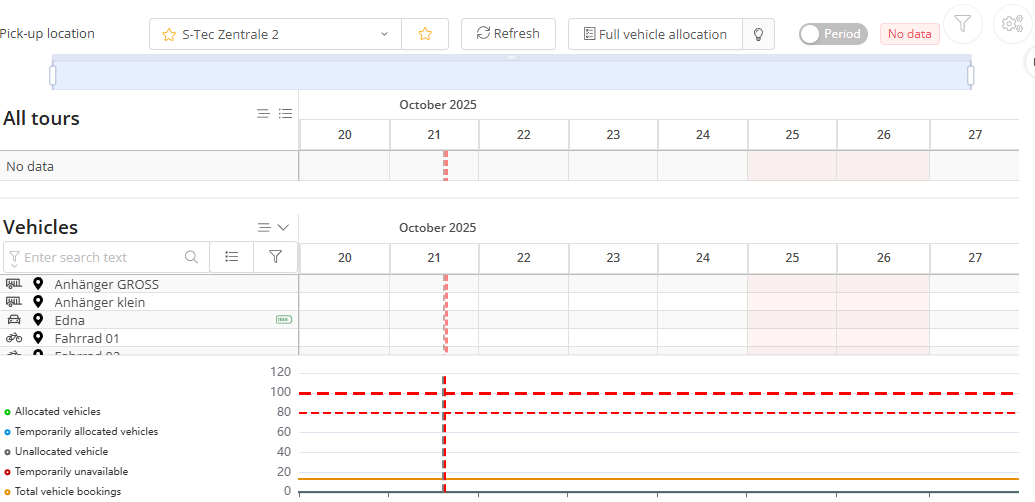Expand the Vehicles section menu chevron
The height and width of the screenshot is (502, 1035).
(283, 227)
